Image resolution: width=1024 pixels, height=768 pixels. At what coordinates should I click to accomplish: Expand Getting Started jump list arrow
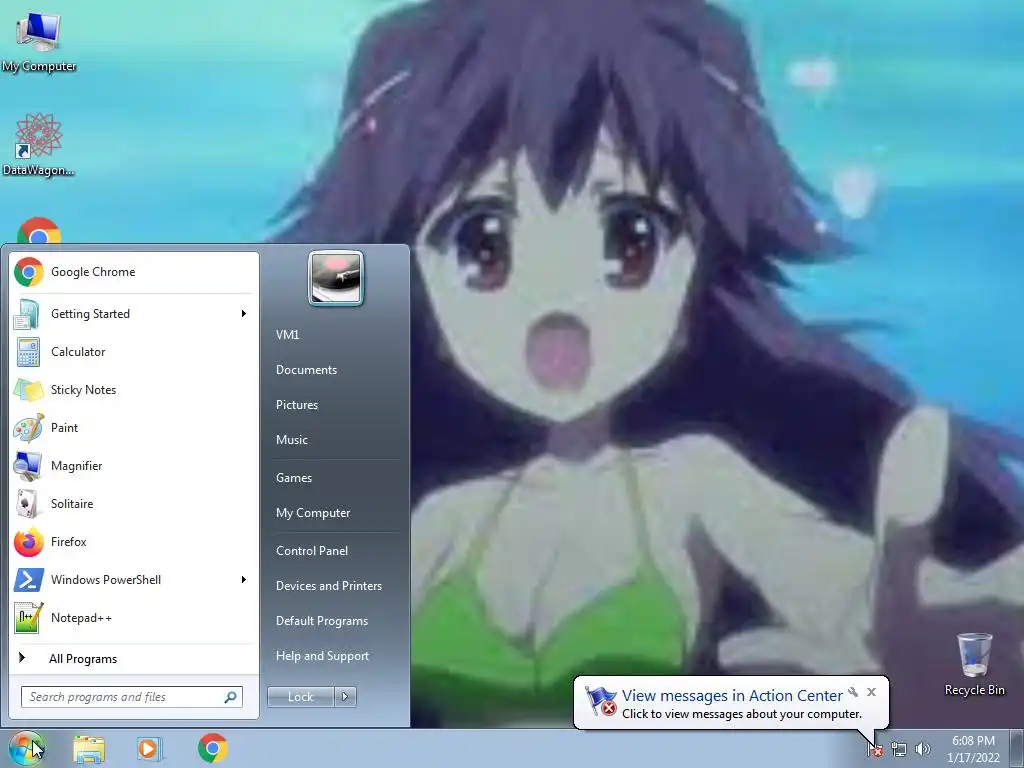point(244,314)
